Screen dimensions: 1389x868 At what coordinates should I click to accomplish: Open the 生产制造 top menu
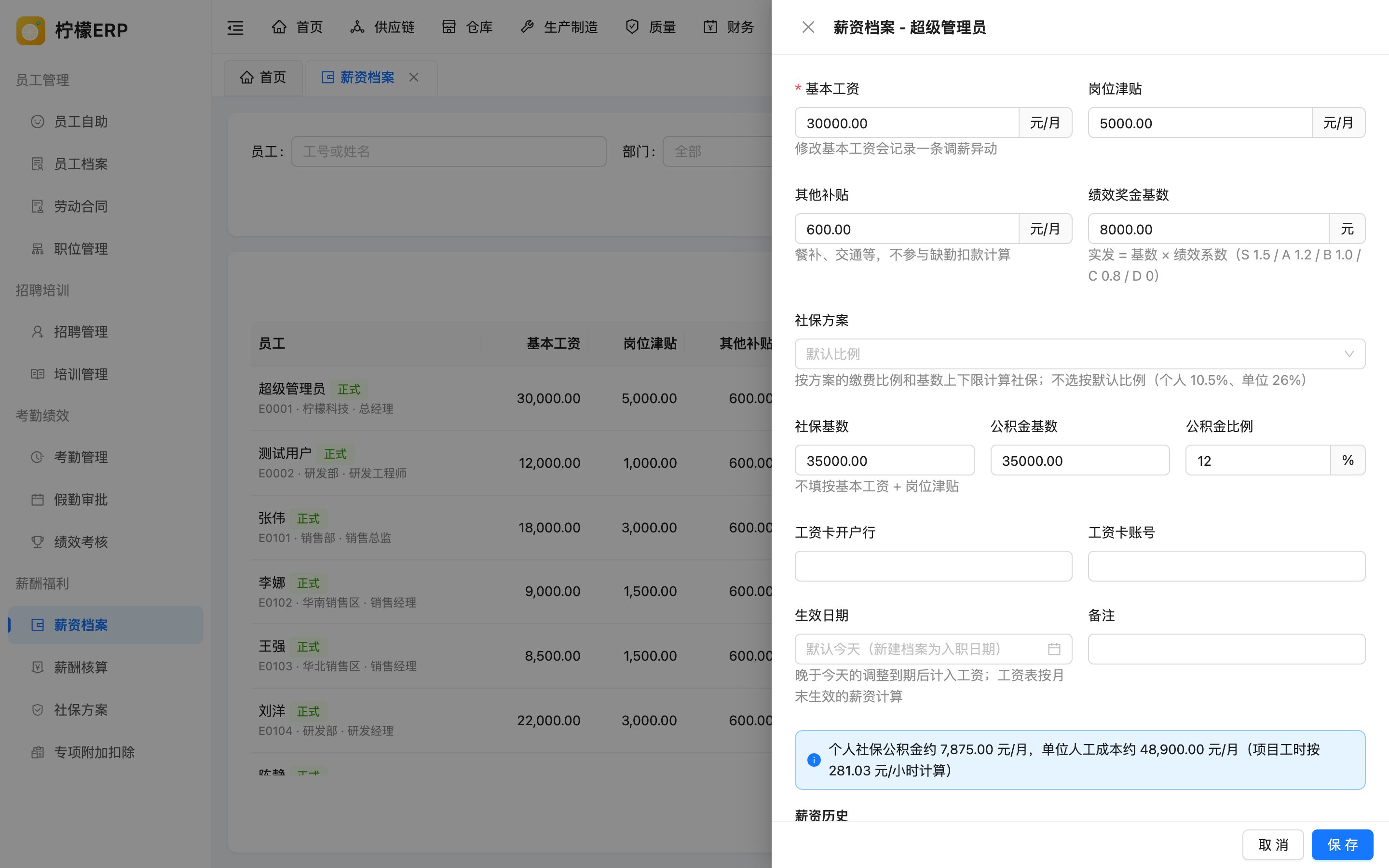559,27
